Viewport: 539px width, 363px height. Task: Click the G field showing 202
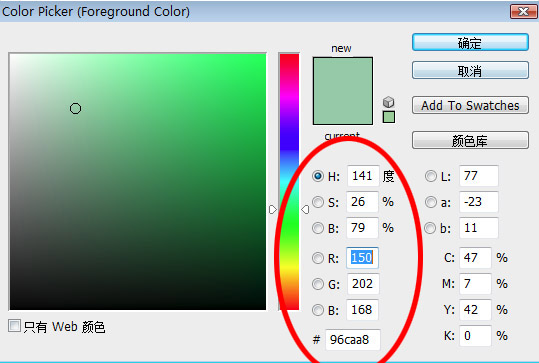(x=363, y=284)
